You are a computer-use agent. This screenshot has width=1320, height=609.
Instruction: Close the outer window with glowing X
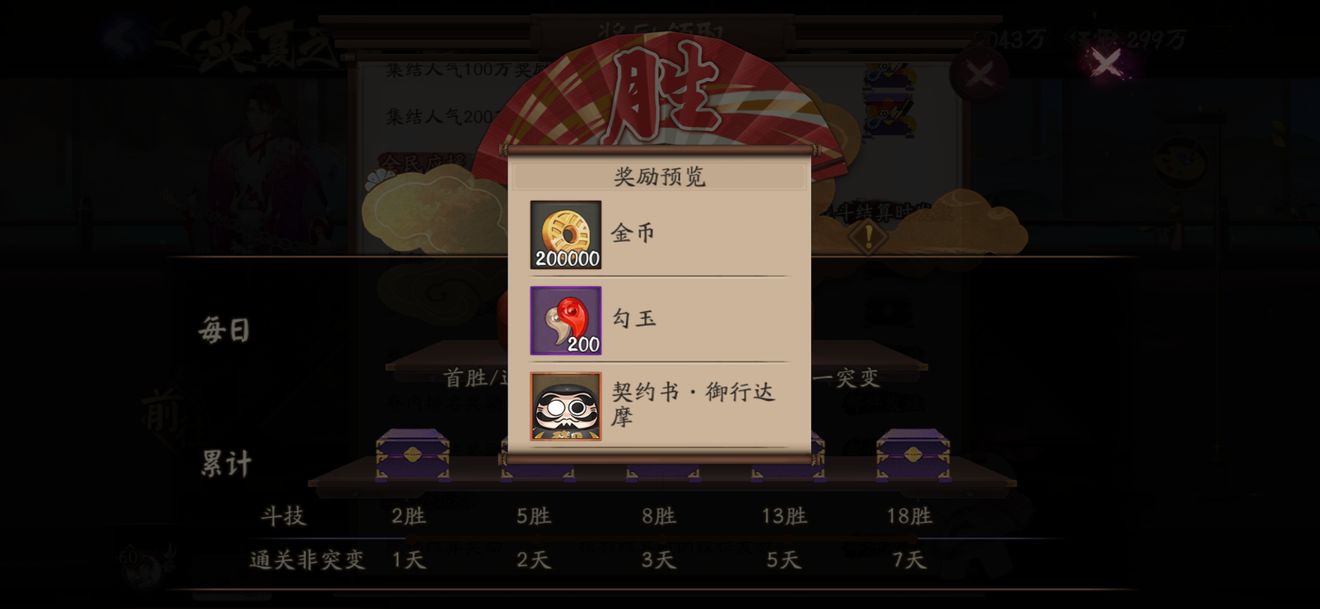point(1106,63)
